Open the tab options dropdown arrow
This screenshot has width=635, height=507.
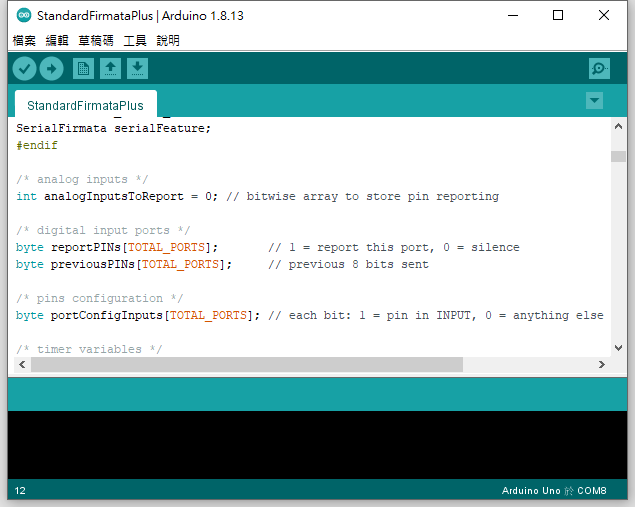click(x=595, y=100)
